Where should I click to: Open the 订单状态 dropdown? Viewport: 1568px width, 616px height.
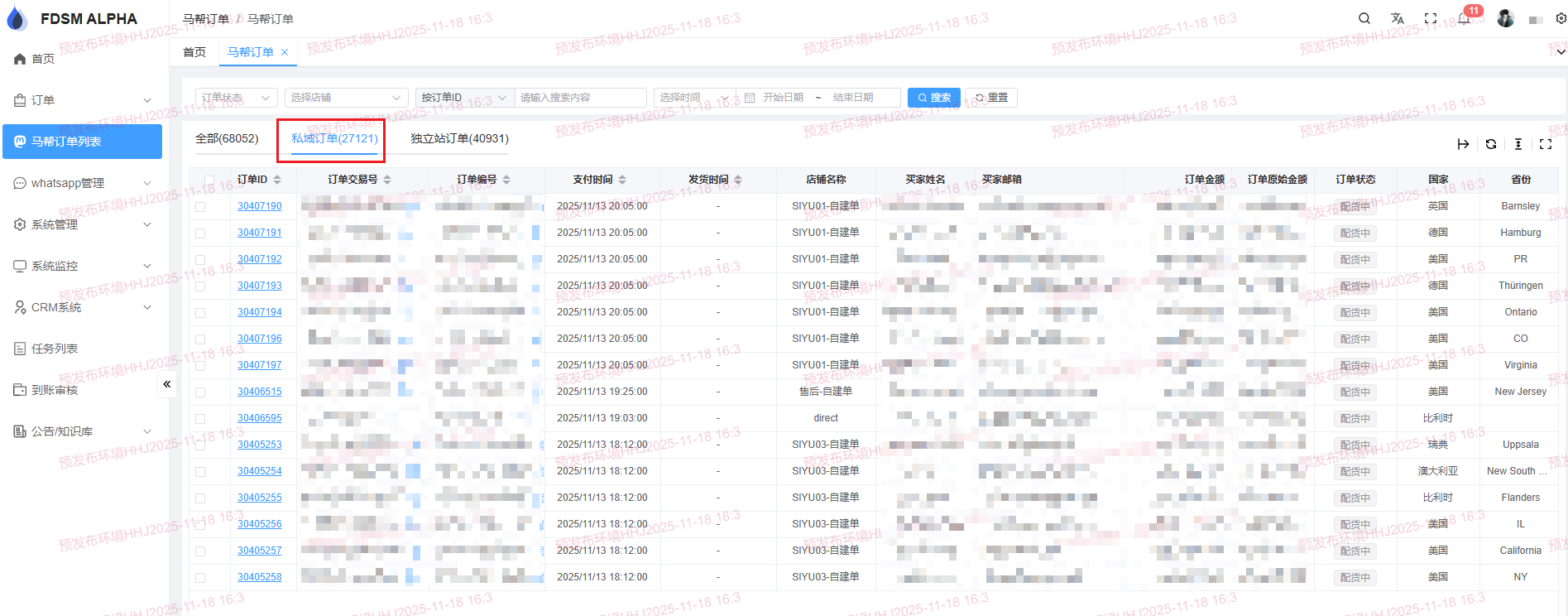tap(236, 98)
